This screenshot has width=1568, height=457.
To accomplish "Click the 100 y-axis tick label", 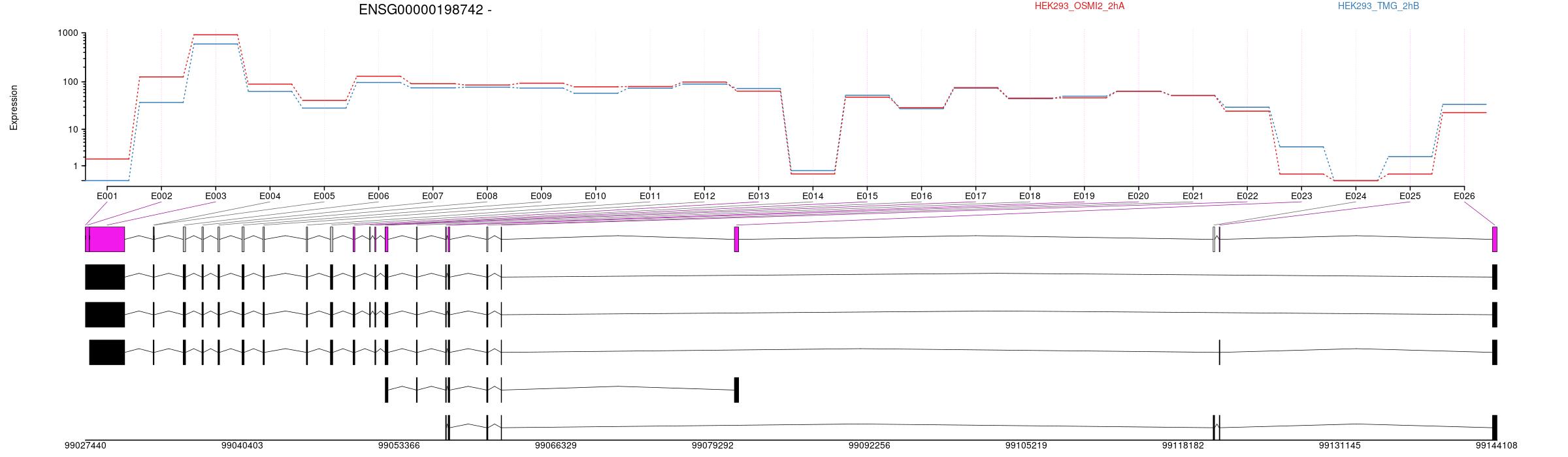I will [70, 82].
